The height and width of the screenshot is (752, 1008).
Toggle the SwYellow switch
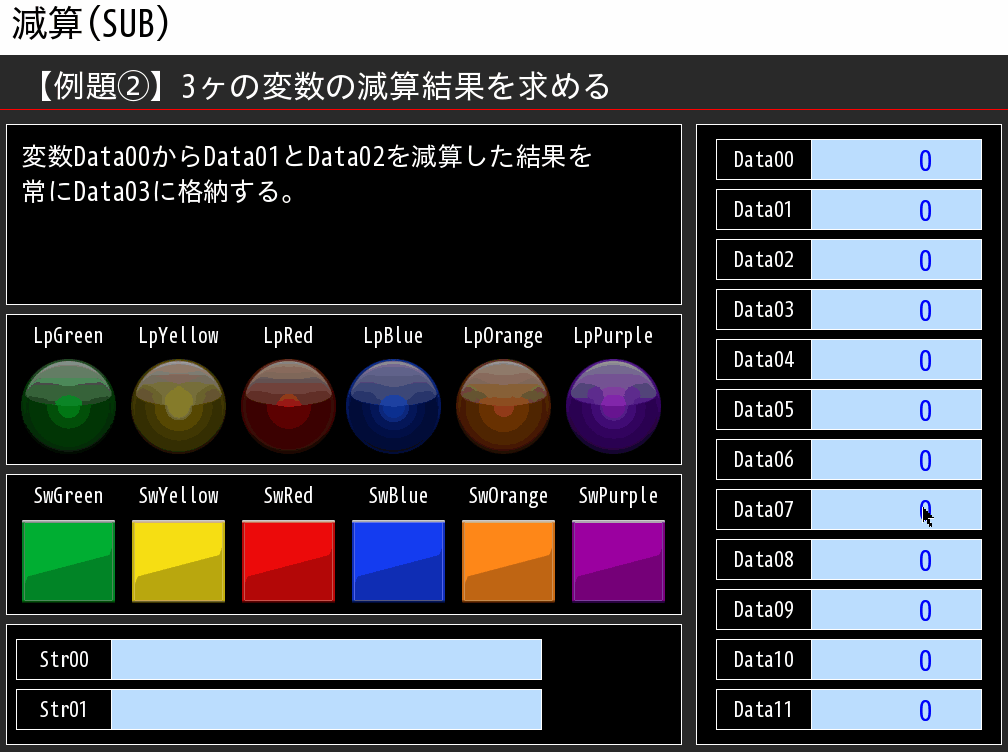178,561
